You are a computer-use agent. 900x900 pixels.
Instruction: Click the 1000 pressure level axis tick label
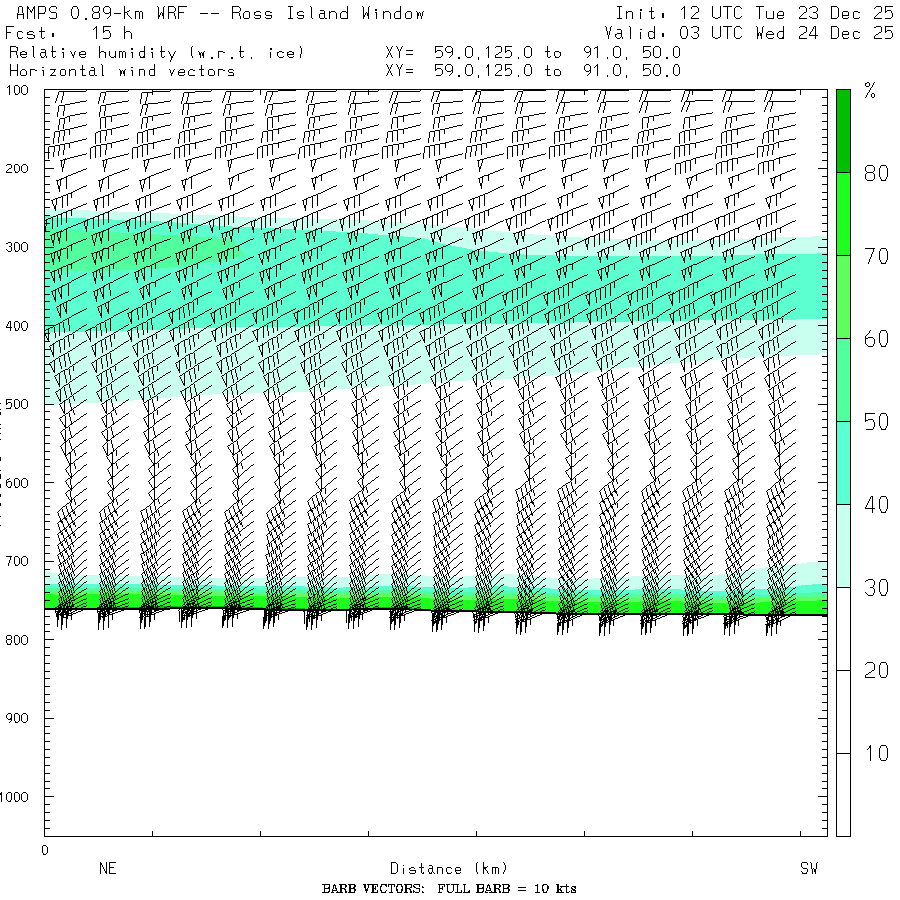[20, 797]
